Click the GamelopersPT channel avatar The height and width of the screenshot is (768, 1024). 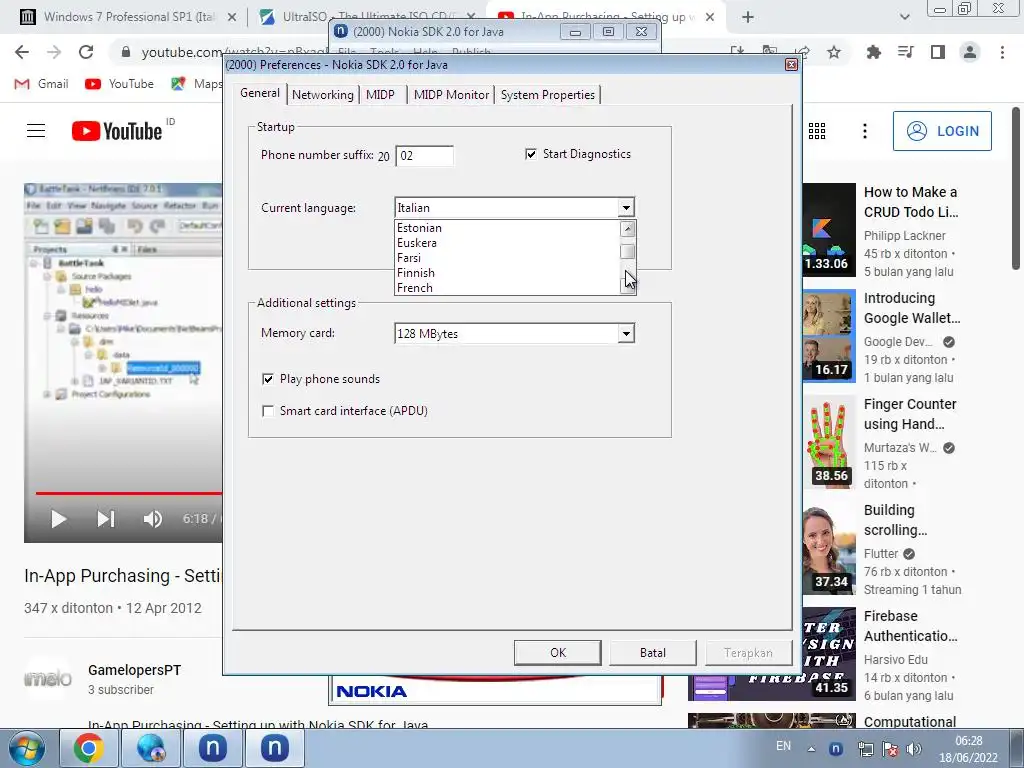click(x=47, y=679)
